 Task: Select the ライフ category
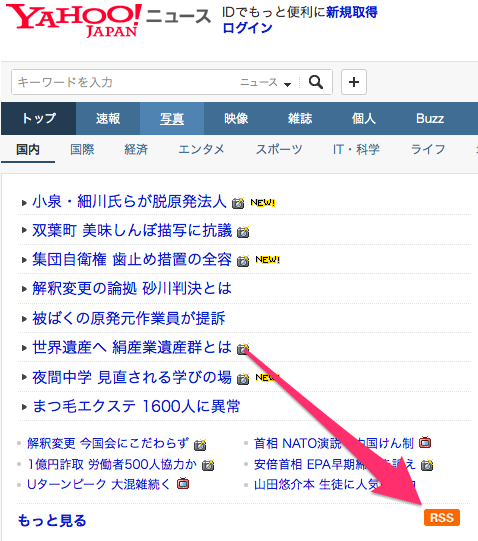point(428,149)
